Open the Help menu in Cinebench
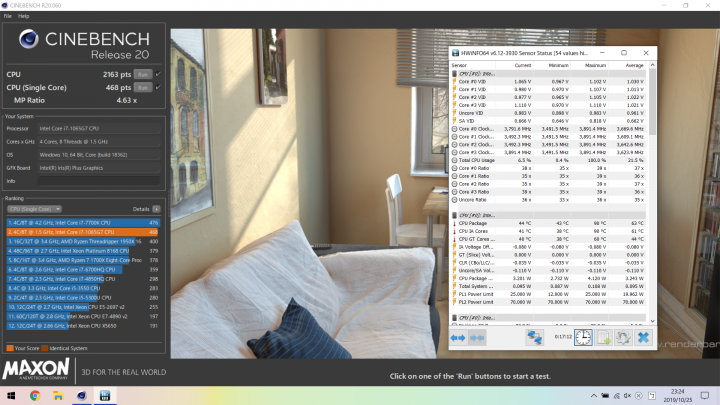 23,16
